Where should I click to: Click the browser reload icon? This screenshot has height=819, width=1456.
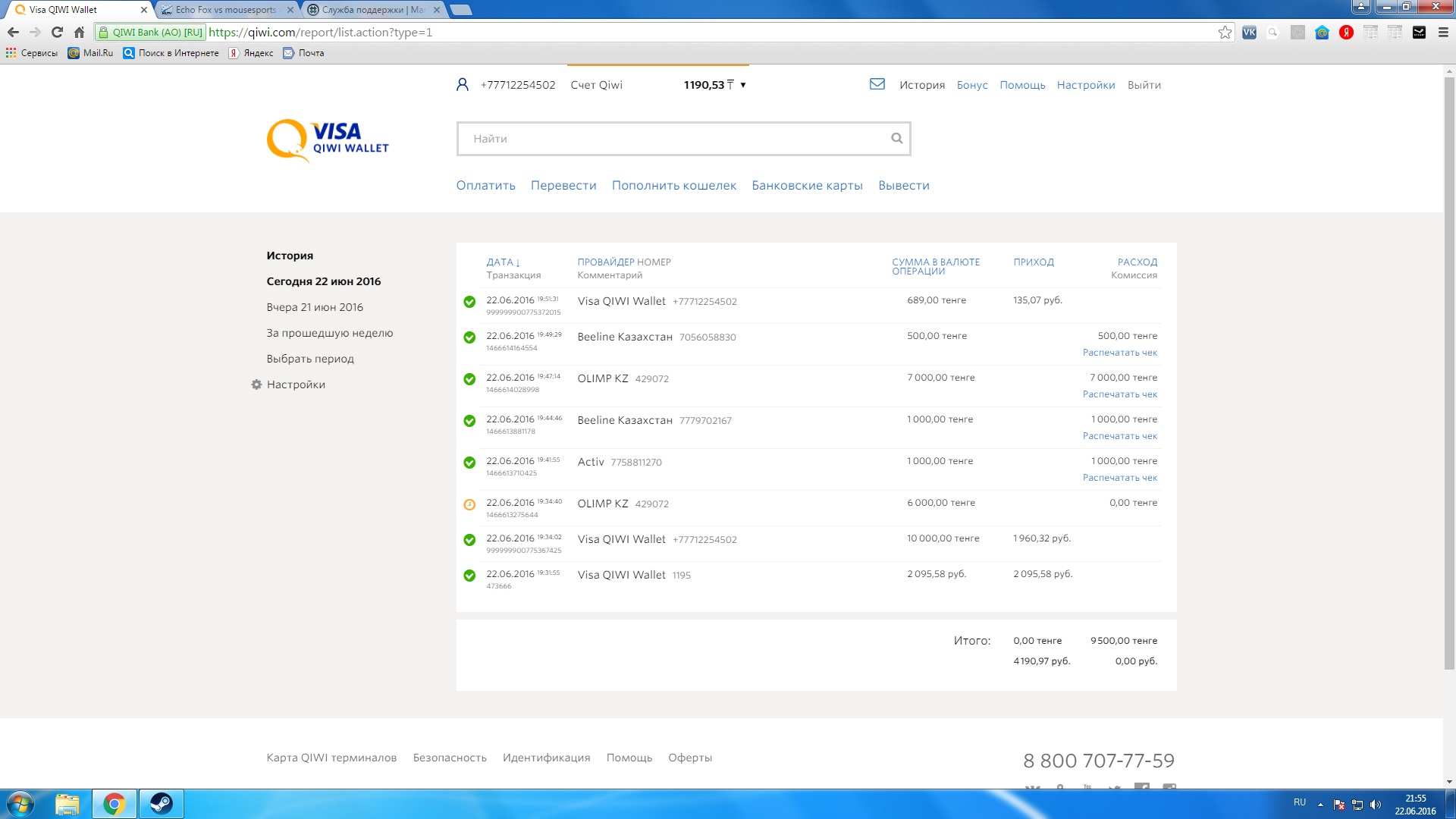coord(57,32)
